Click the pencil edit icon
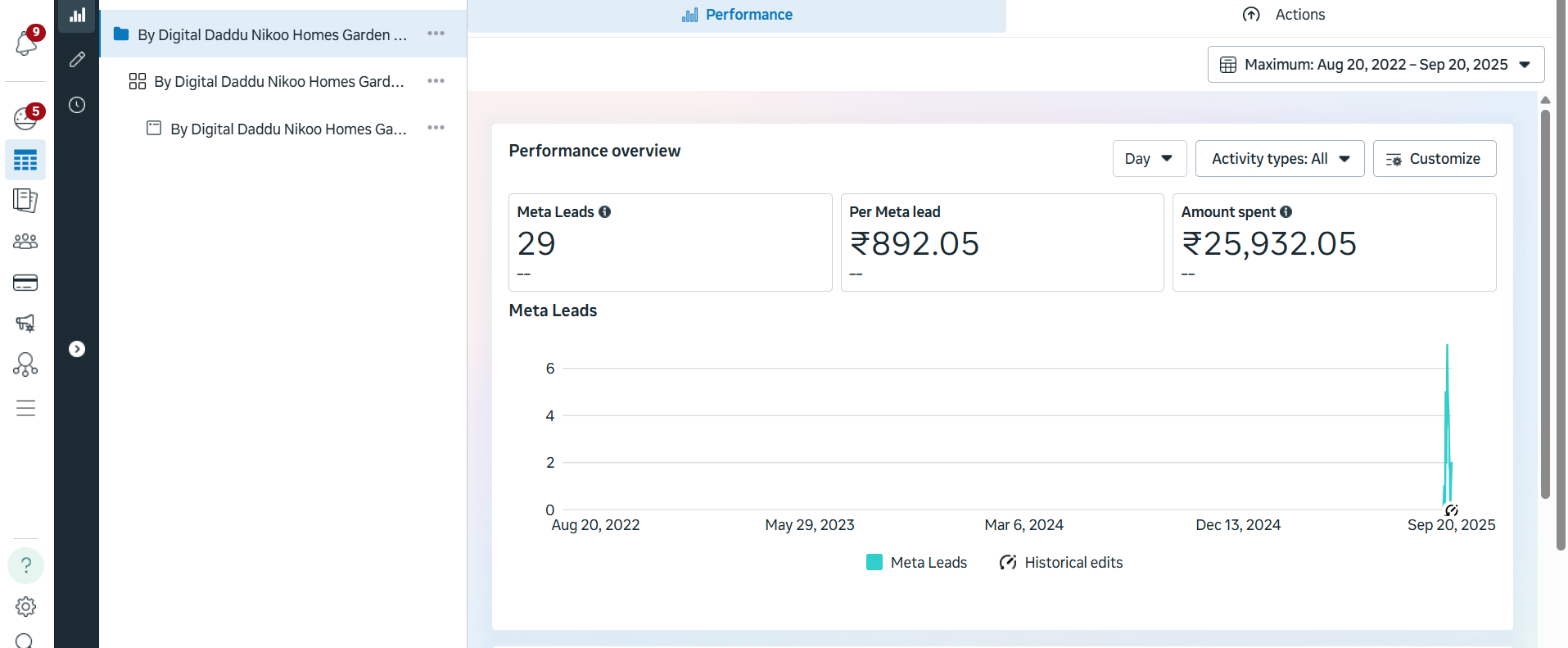Image resolution: width=1568 pixels, height=648 pixels. (x=77, y=59)
